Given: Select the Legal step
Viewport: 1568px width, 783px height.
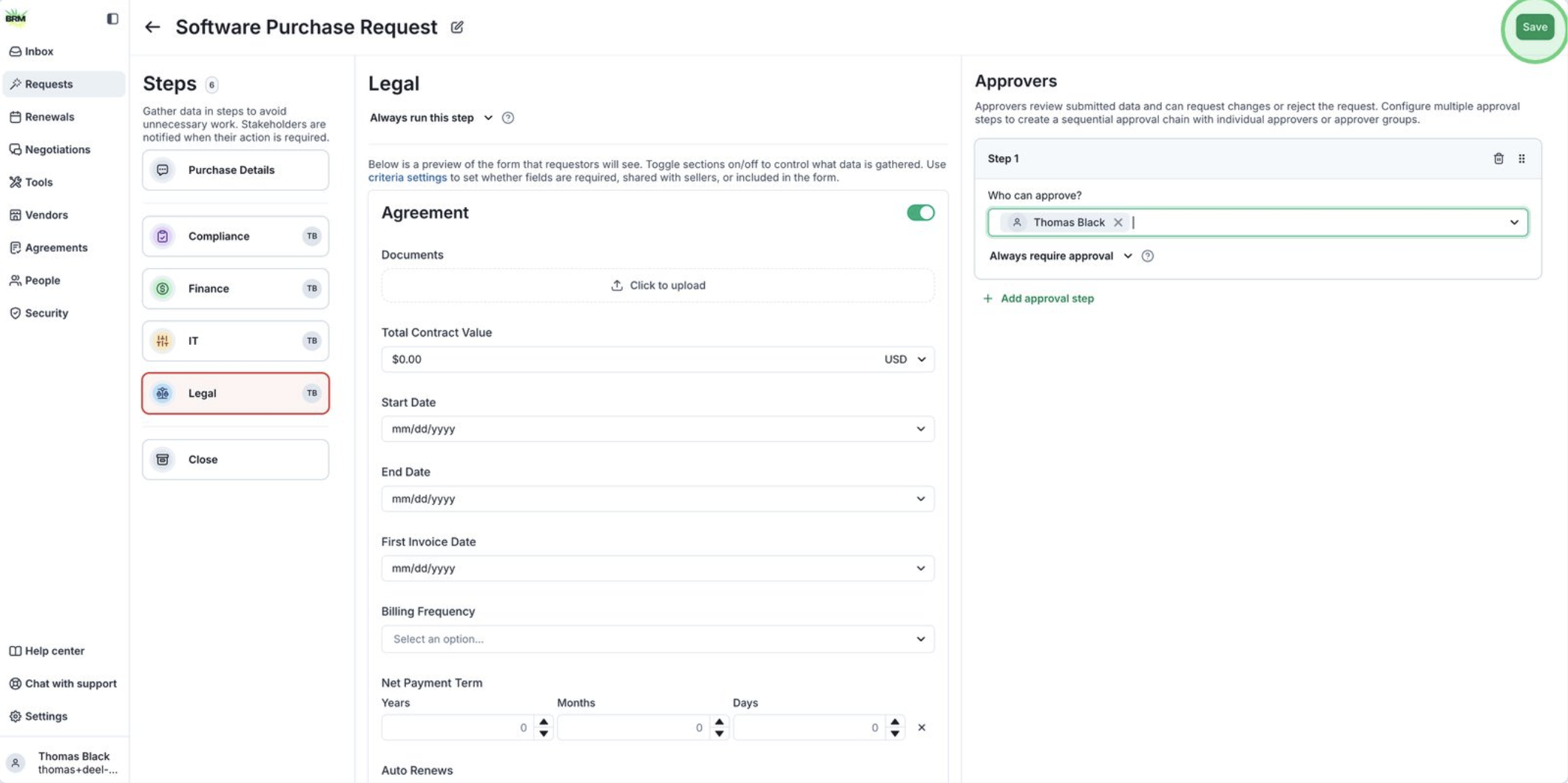Looking at the screenshot, I should (235, 393).
